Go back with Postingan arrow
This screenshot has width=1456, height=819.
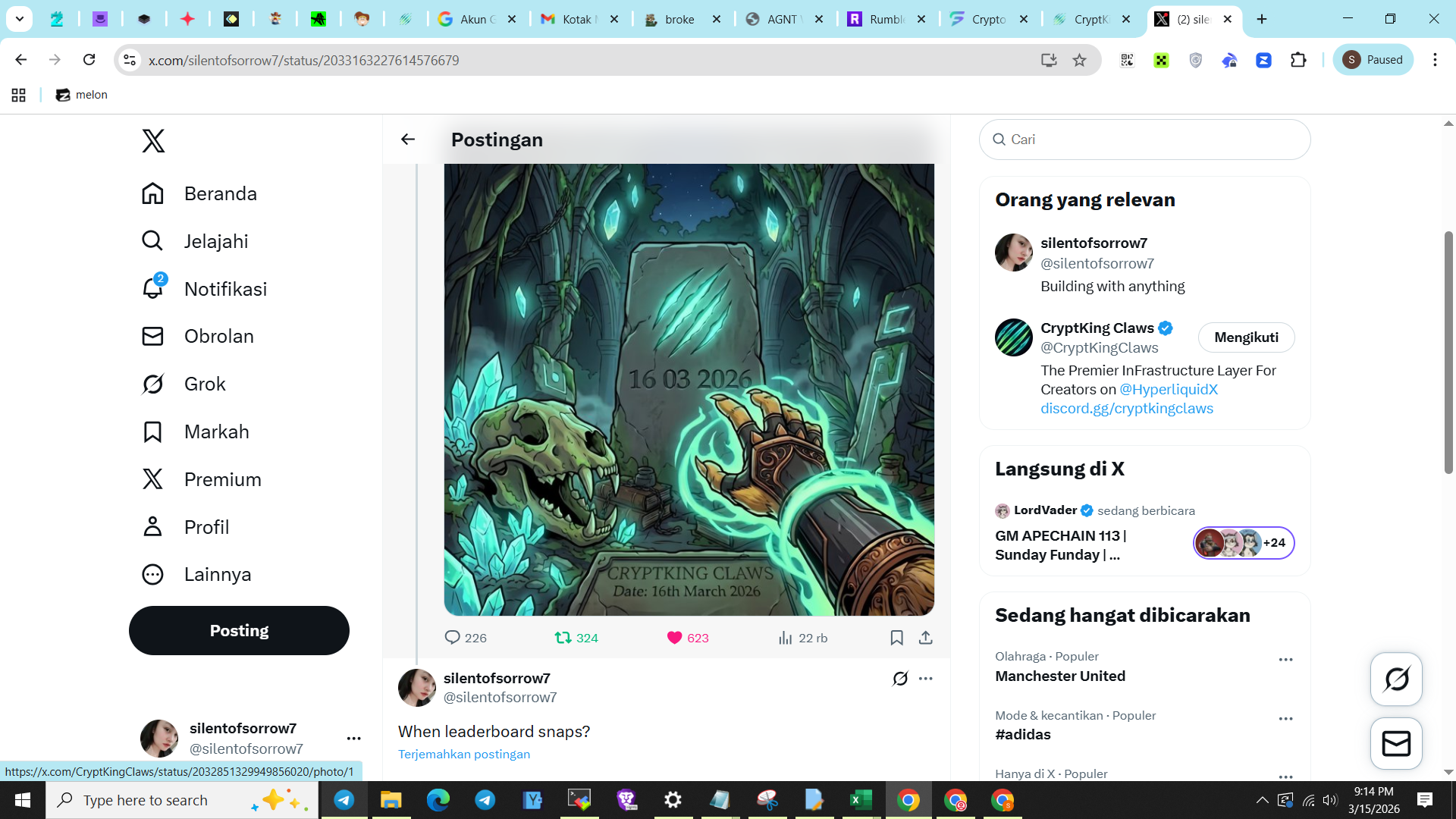(x=408, y=140)
